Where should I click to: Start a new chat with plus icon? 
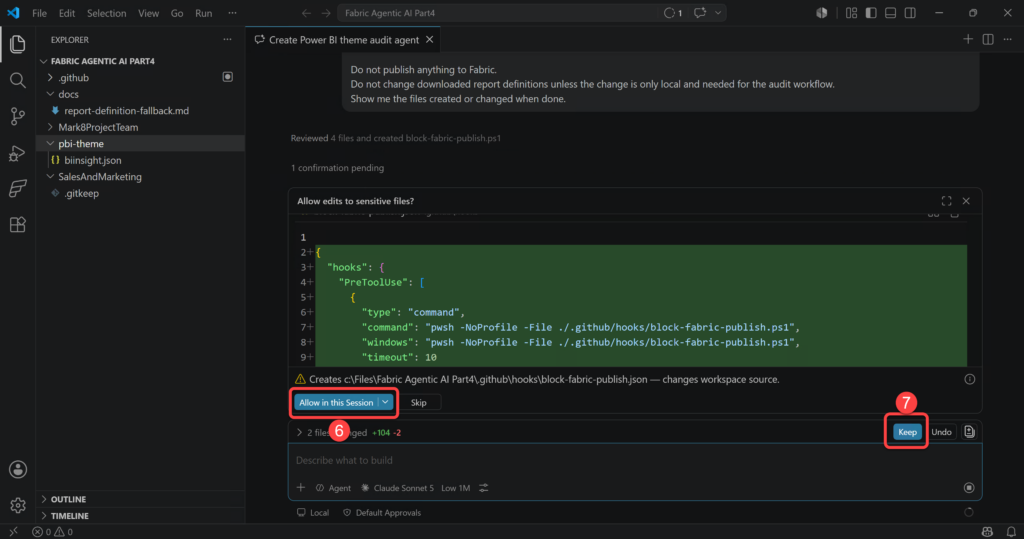coord(968,39)
